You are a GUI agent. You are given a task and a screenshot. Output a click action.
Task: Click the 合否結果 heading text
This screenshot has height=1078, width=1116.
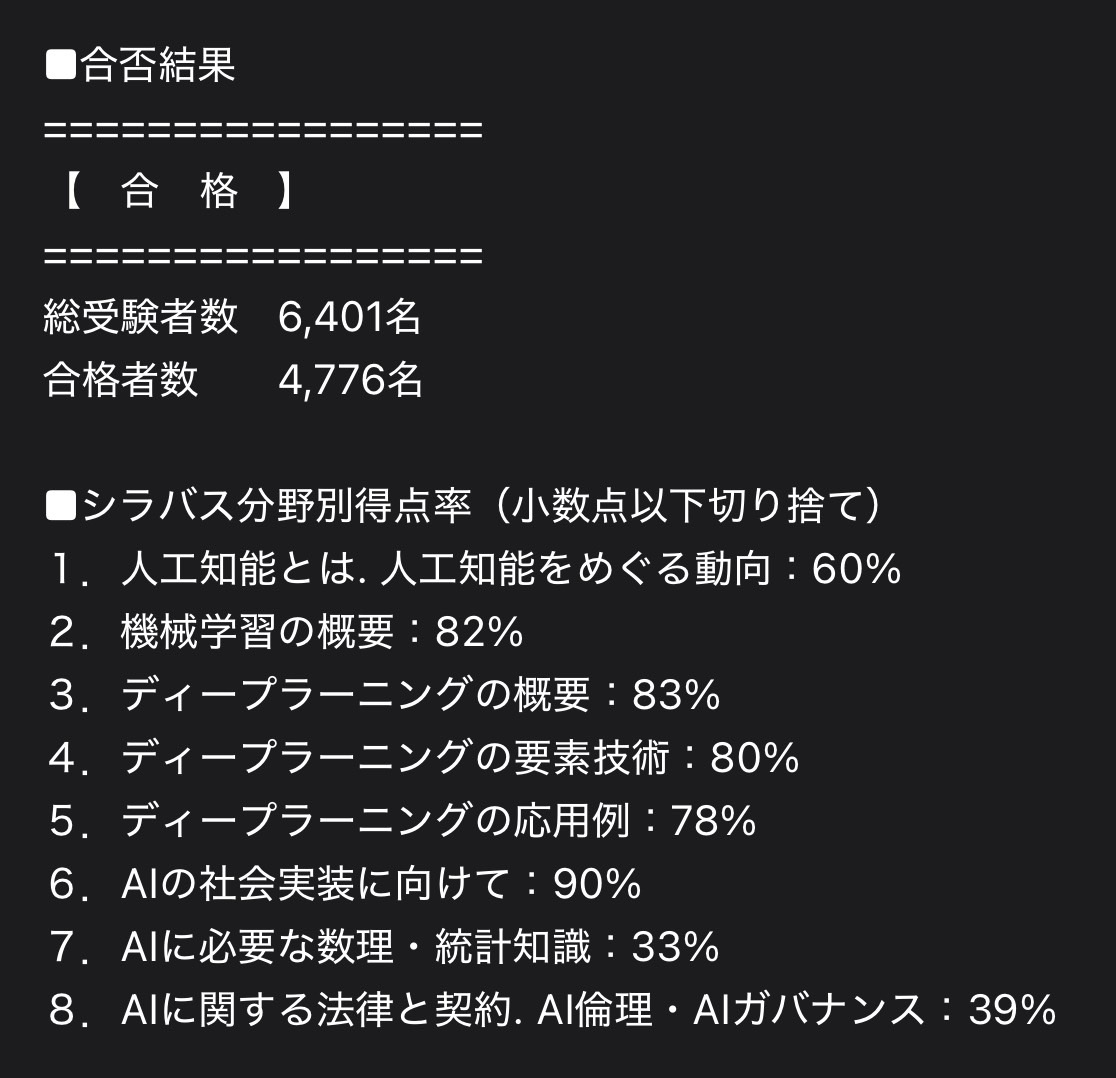(157, 64)
